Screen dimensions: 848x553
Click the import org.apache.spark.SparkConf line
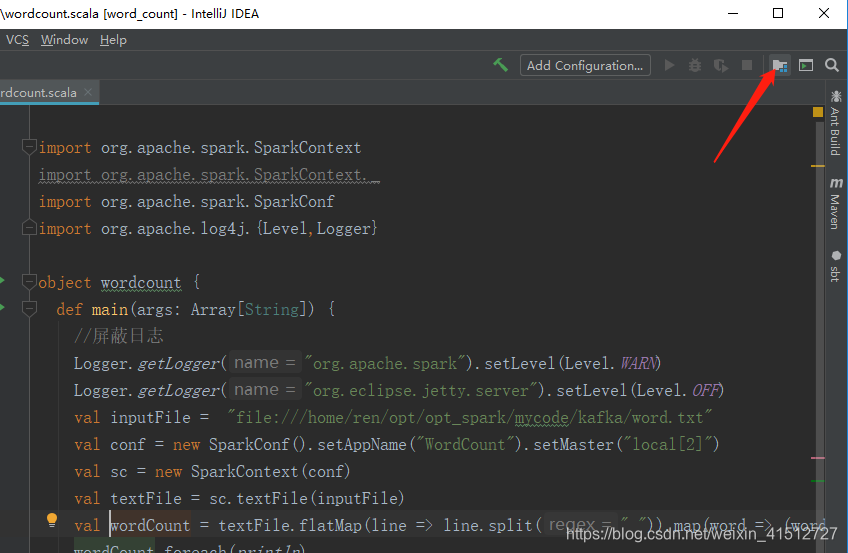click(x=186, y=202)
